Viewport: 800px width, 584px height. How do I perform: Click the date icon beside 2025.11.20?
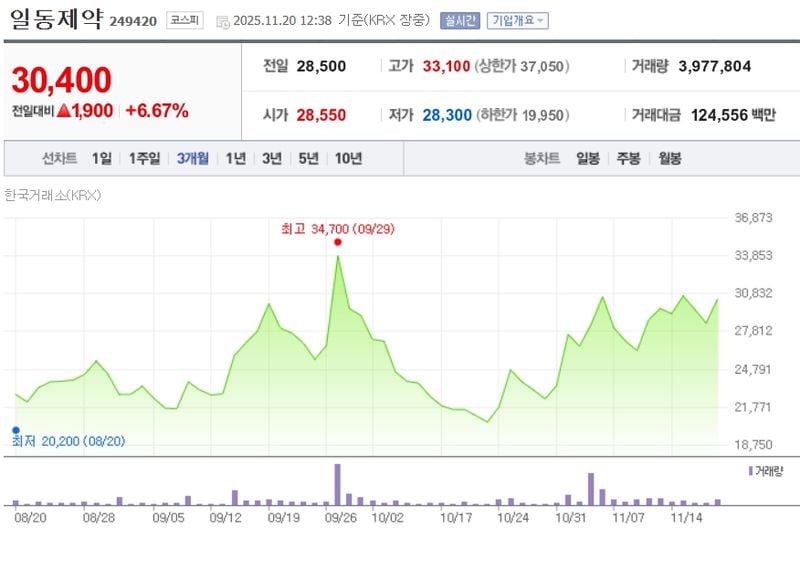coord(222,21)
